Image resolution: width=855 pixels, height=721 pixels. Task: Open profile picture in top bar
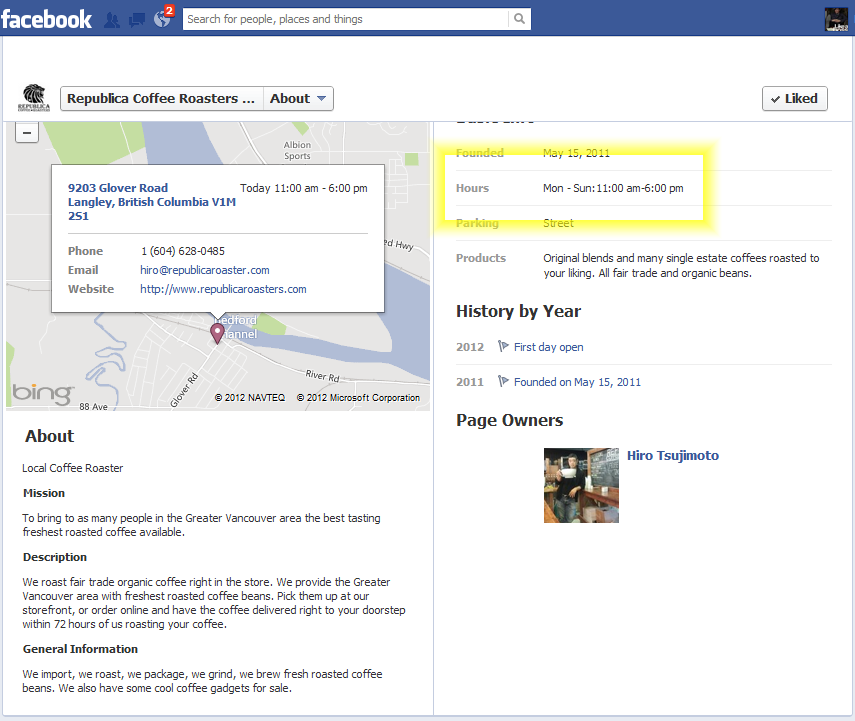[x=836, y=19]
